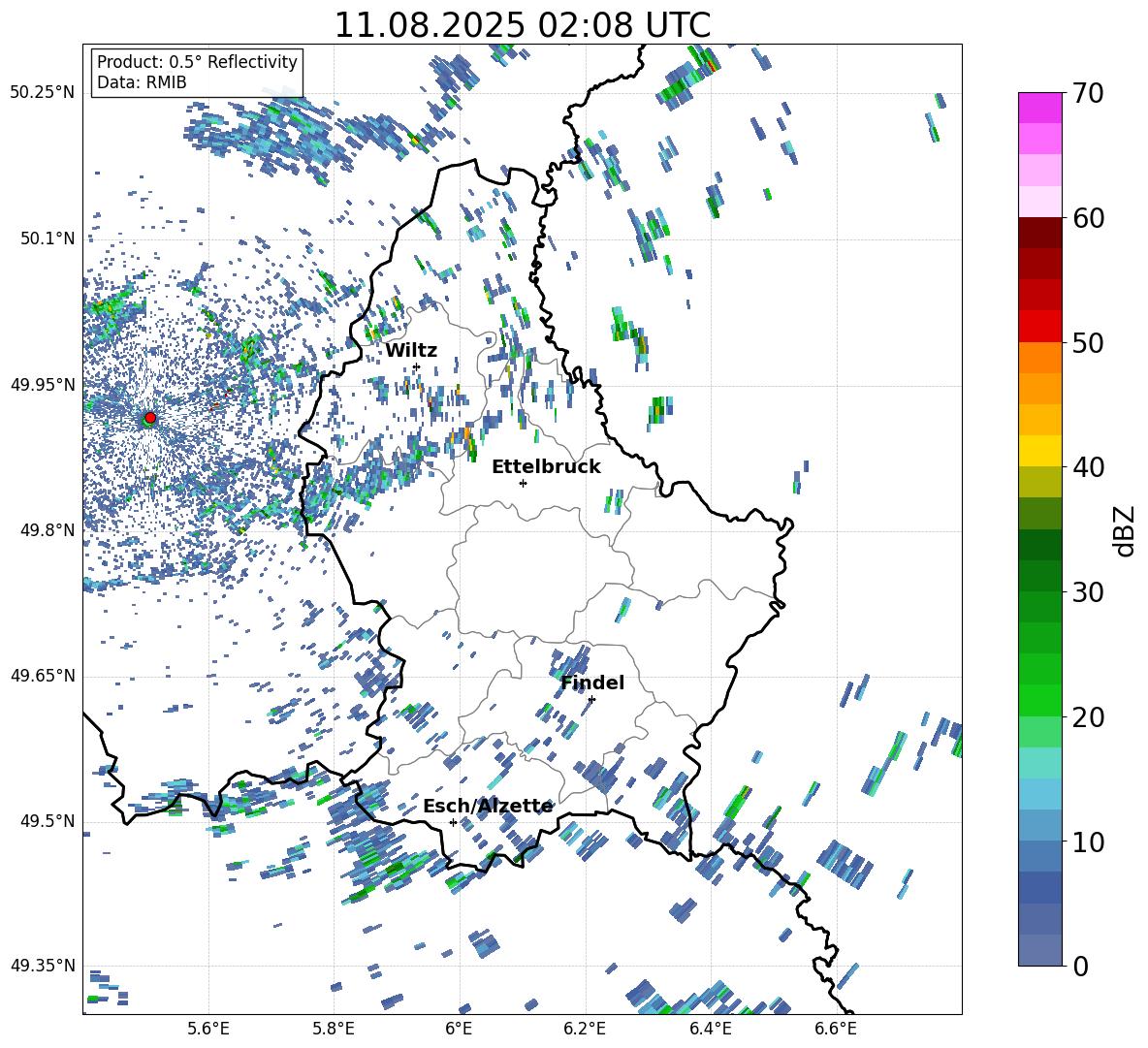
Task: Click the 49.8°N latitude label
Action: point(48,530)
